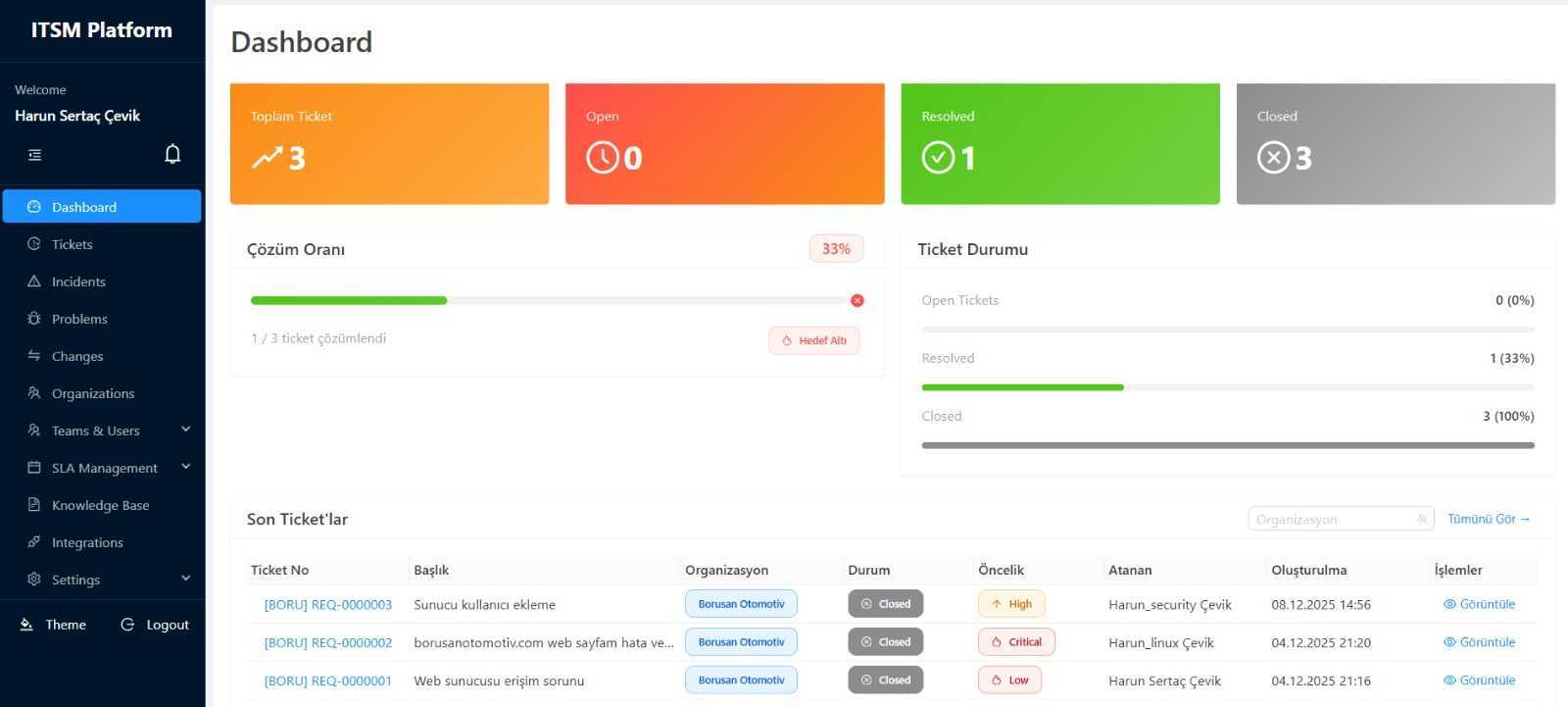
Task: Open ticket [BORU] REQ-0000002 link
Action: (x=328, y=642)
